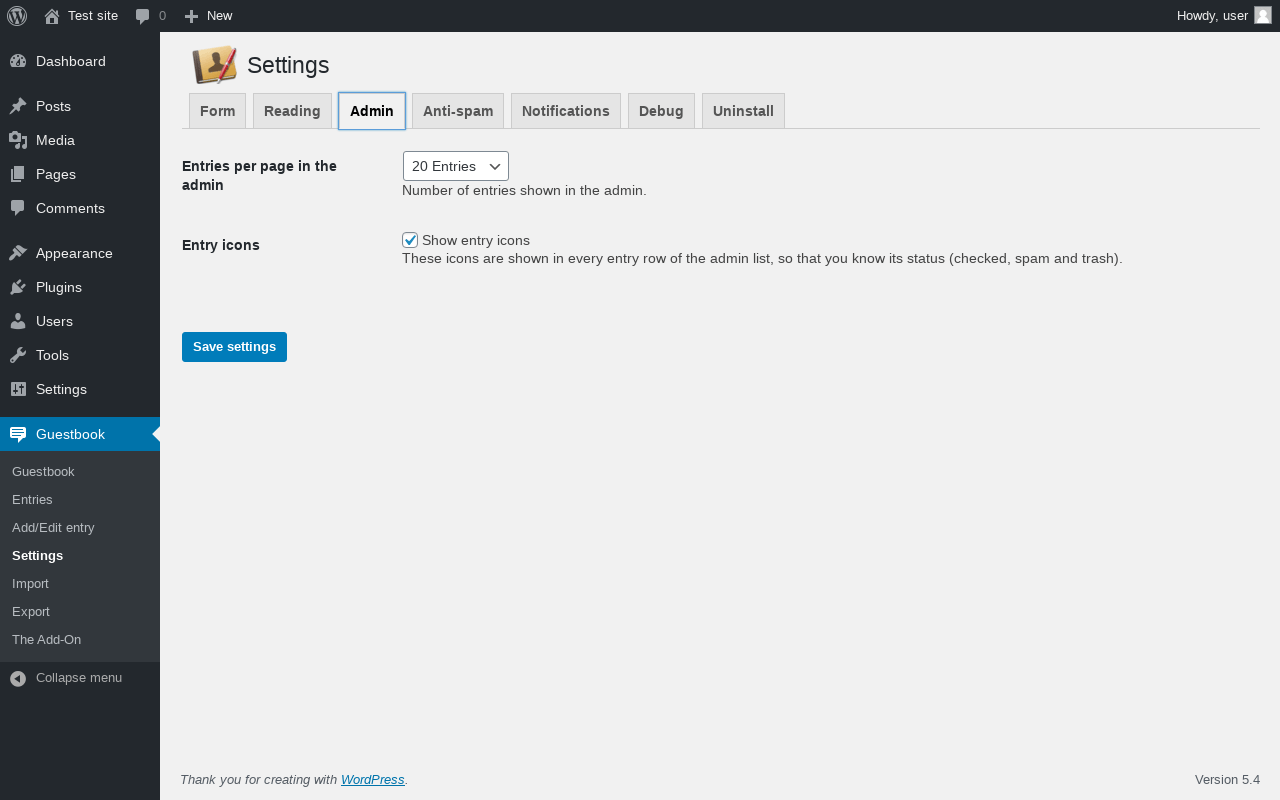The image size is (1280, 800).
Task: Click the Guestbook menu icon
Action: 18,434
